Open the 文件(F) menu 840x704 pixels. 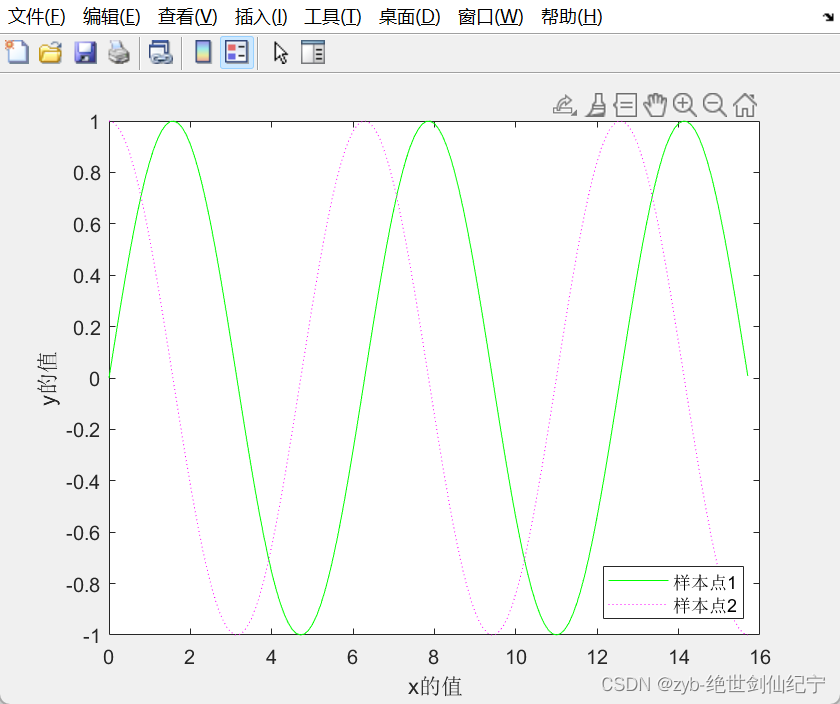coord(36,17)
